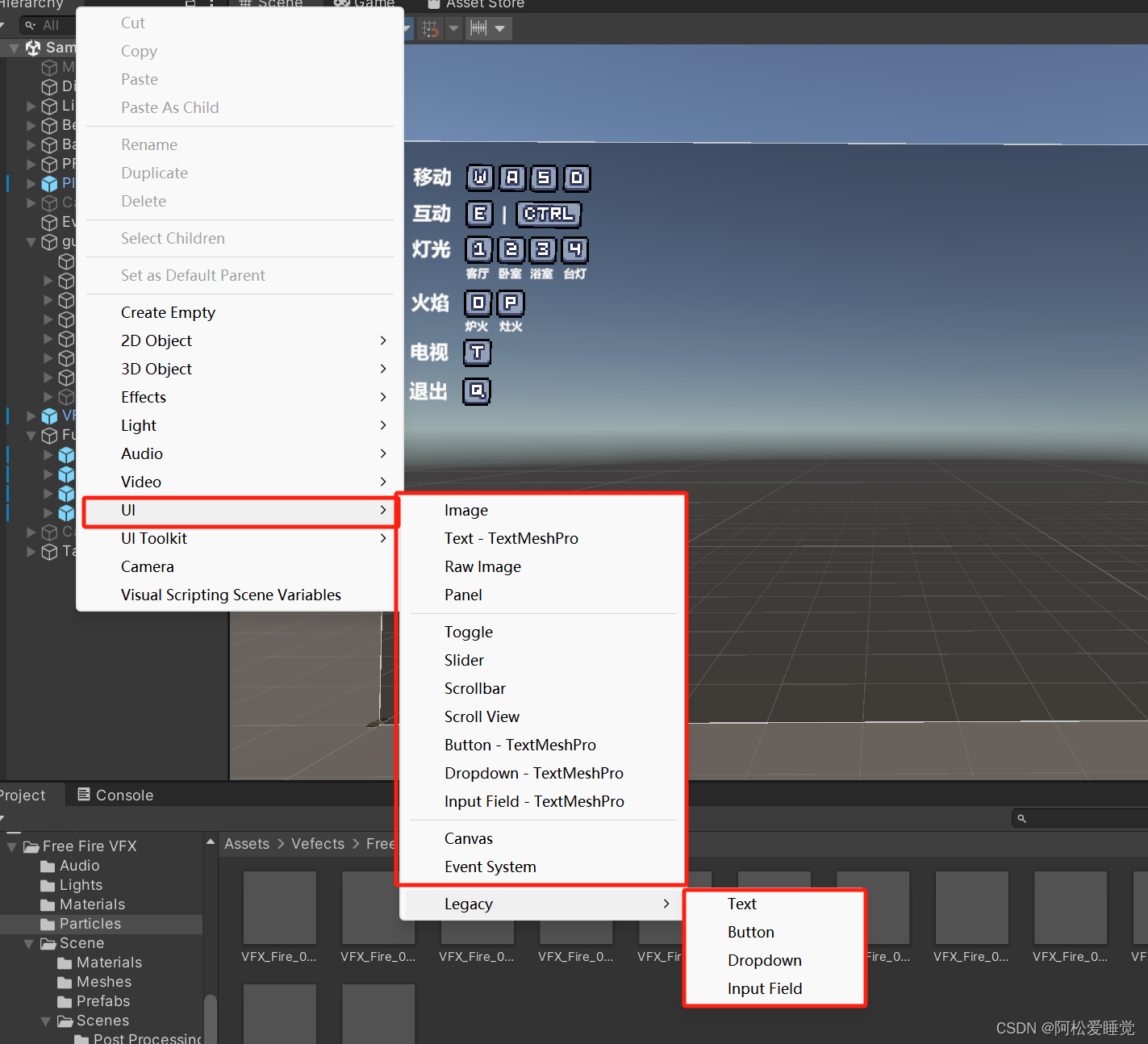
Task: Click snap increment ruler icon
Action: click(x=479, y=29)
